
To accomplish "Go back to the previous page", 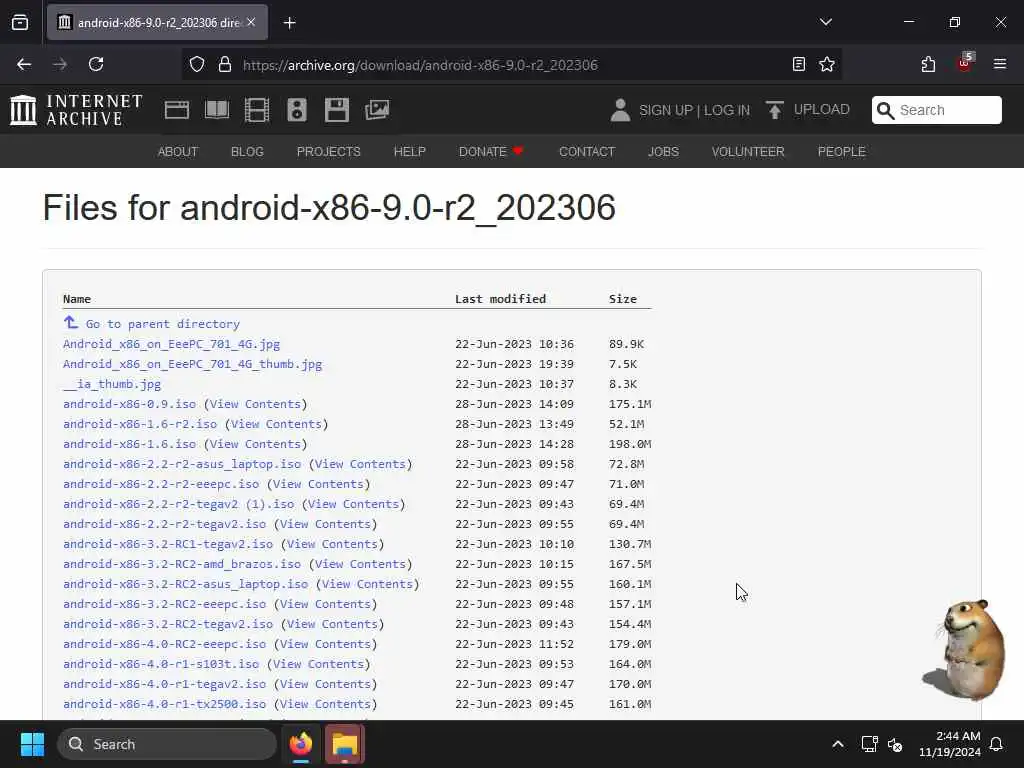I will click(x=24, y=64).
